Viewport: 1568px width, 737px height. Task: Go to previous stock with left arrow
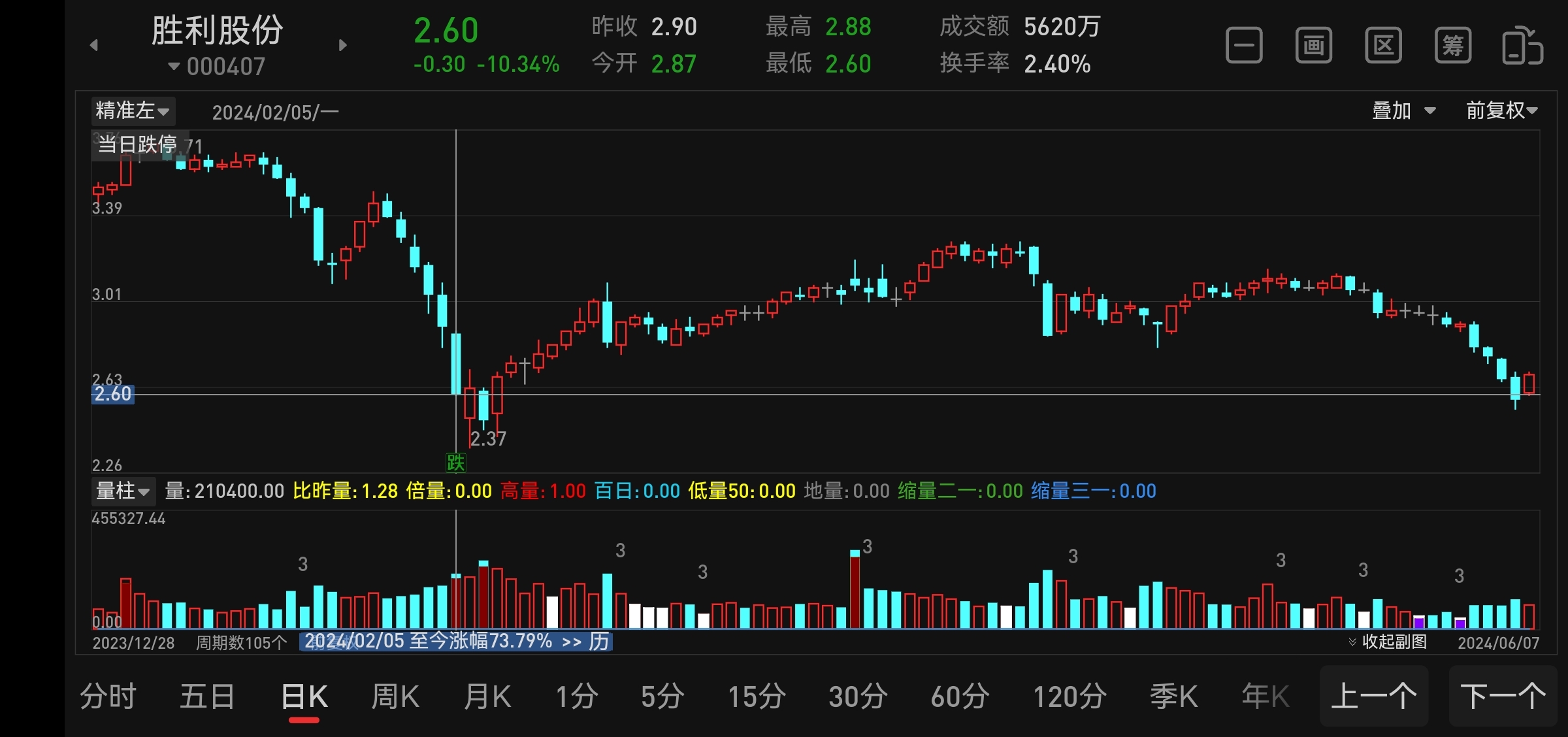pos(94,45)
